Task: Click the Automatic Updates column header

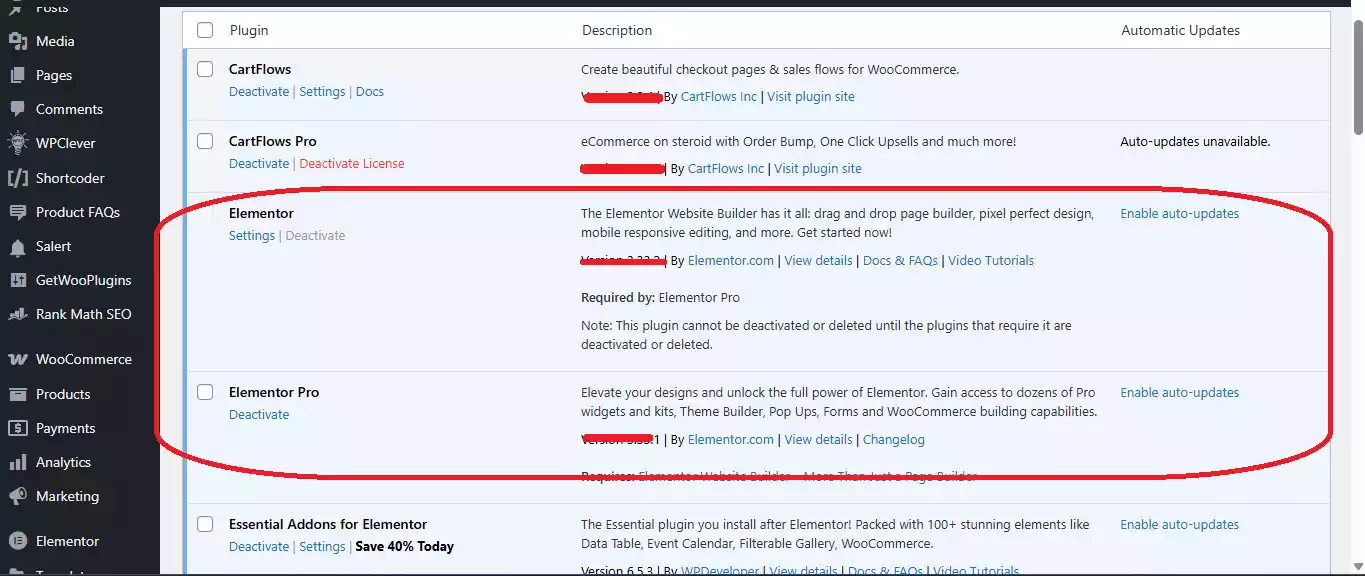Action: (x=1180, y=30)
